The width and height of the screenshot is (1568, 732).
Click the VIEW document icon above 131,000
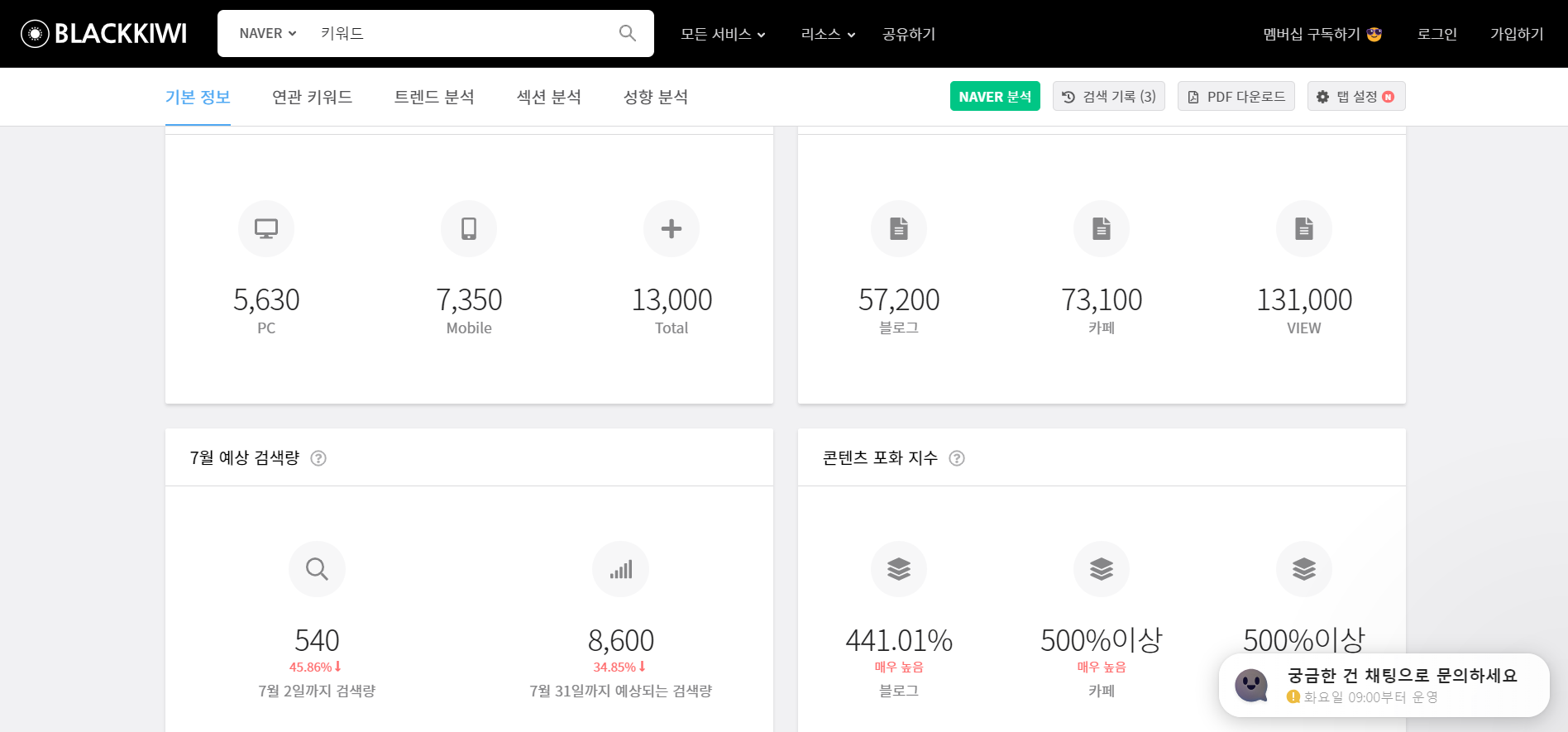tap(1304, 228)
